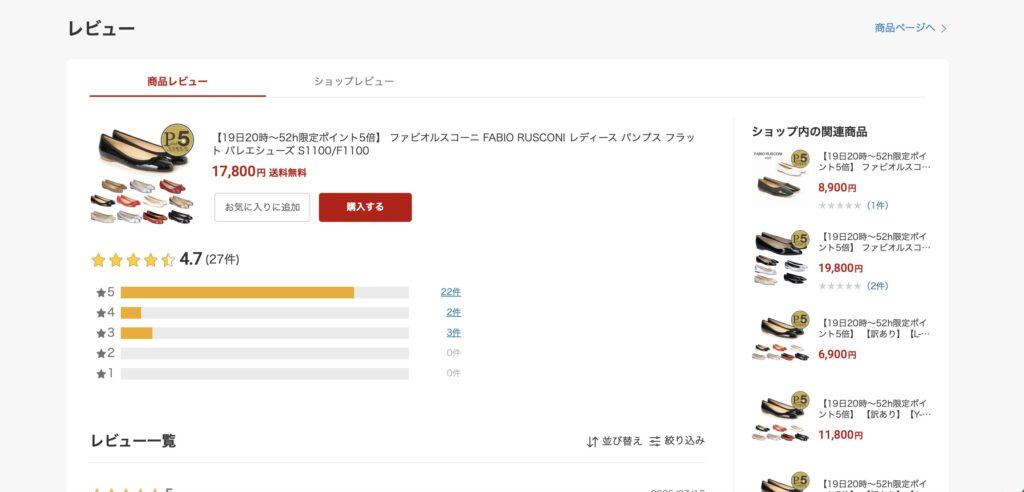The height and width of the screenshot is (492, 1024).
Task: Select the 商品レビュー tab
Action: pos(177,81)
